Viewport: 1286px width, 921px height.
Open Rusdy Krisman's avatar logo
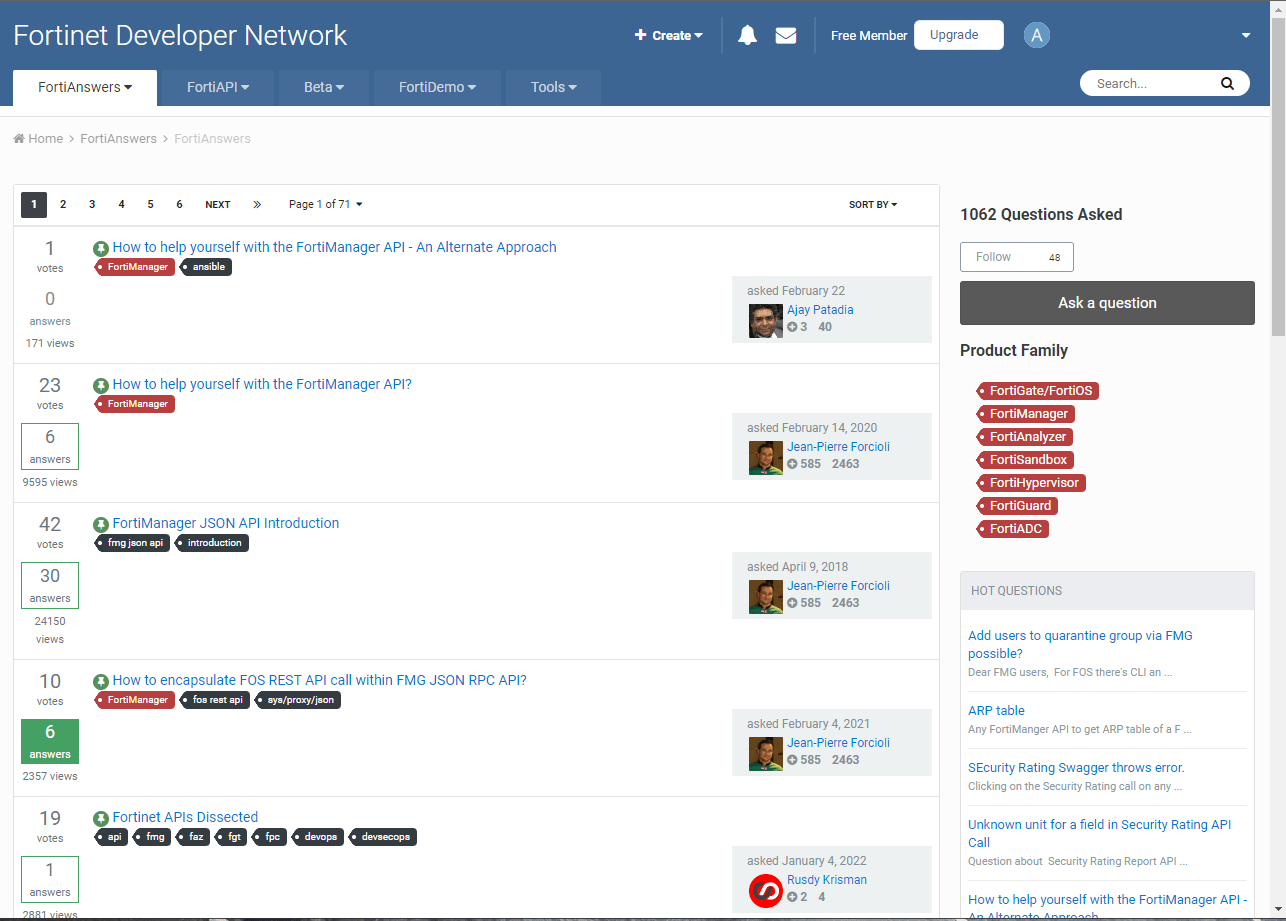point(766,891)
